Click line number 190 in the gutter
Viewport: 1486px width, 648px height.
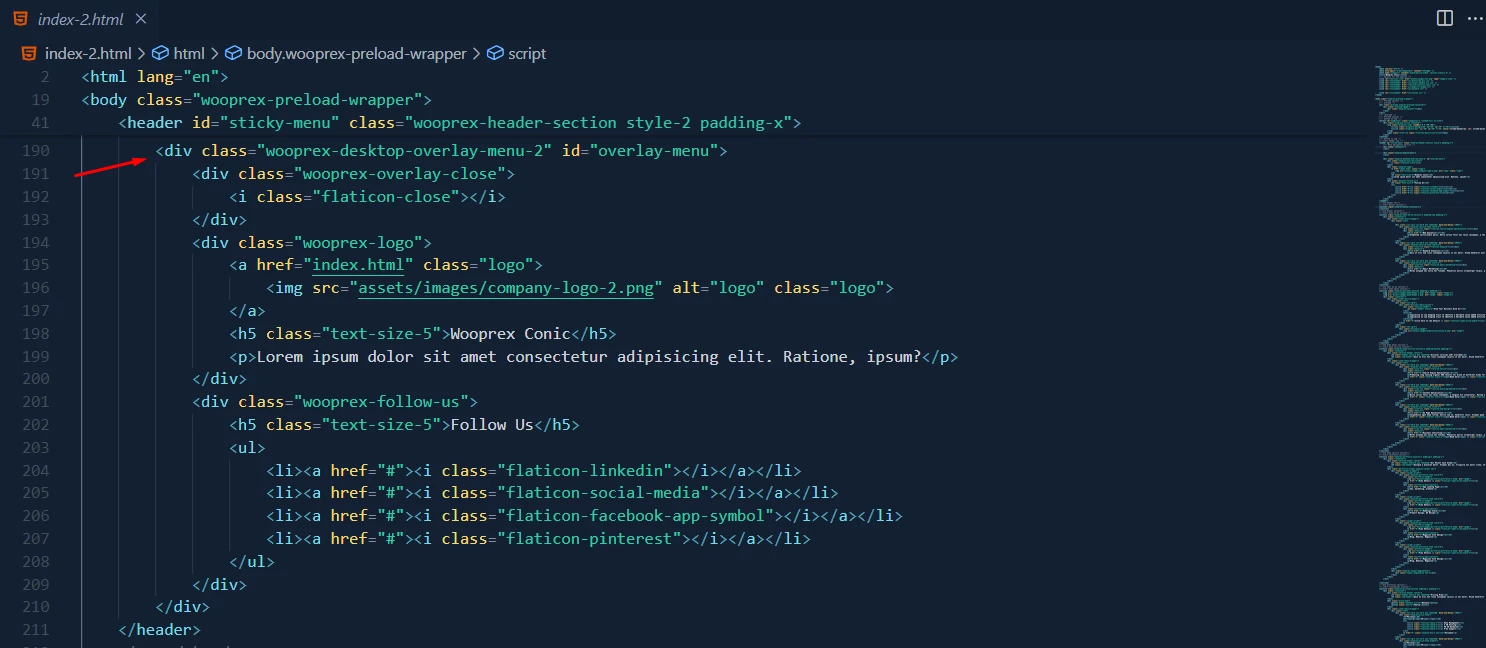[35, 151]
